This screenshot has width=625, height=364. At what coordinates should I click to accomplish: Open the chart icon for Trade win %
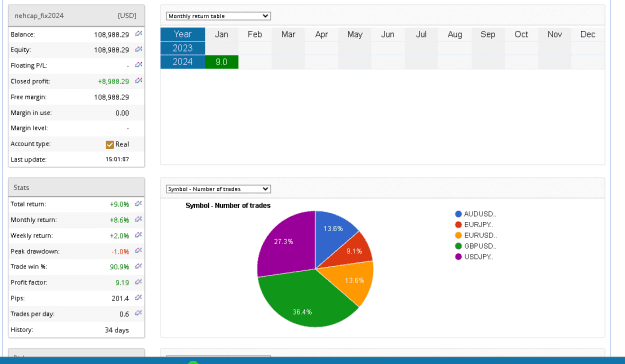pos(138,266)
